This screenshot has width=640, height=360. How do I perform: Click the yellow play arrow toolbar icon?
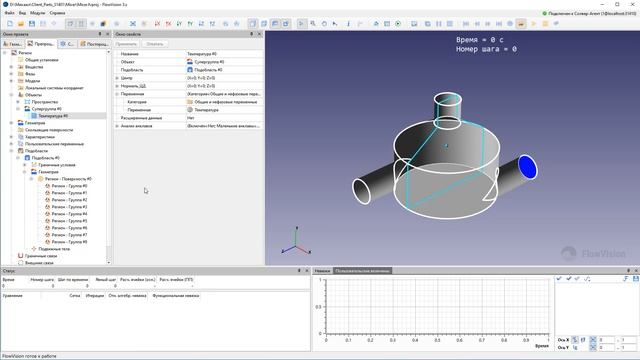tap(533, 24)
